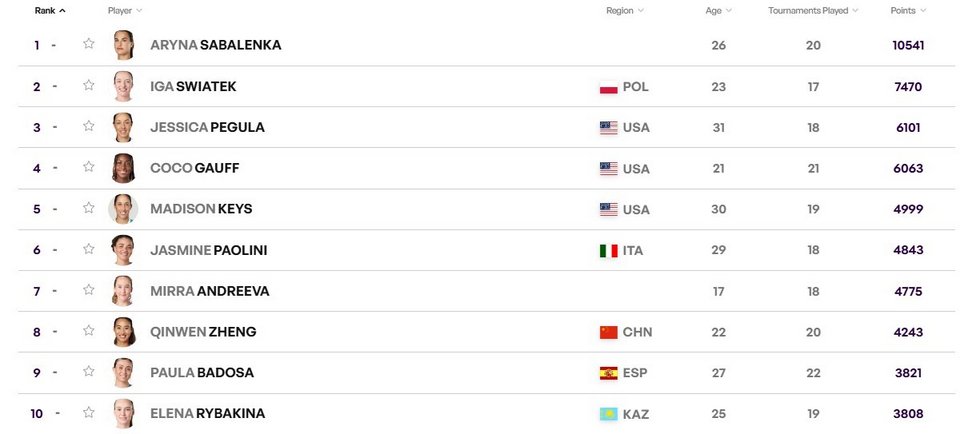
Task: Open the Tournaments Played sort dropdown
Action: tap(813, 10)
